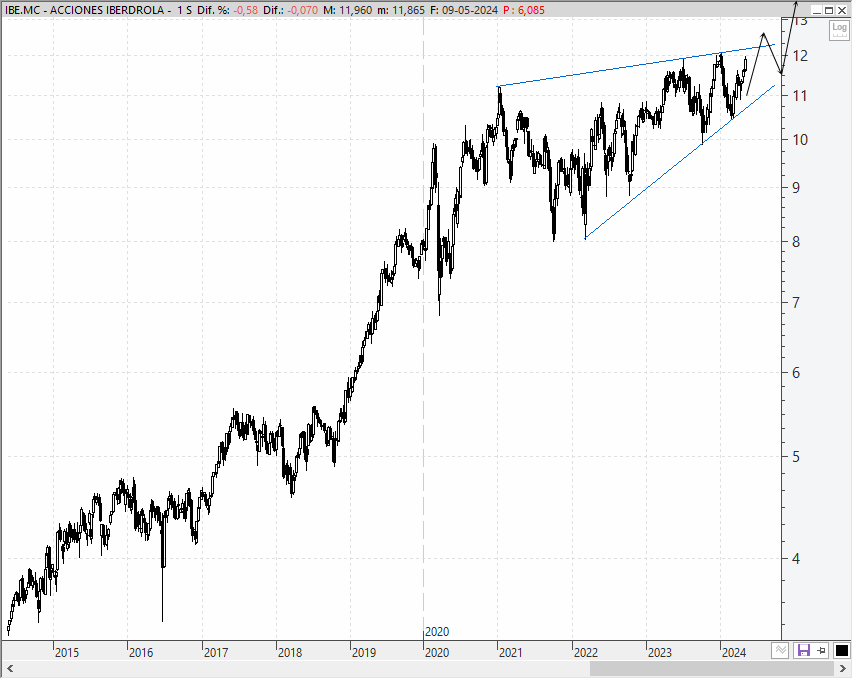Viewport: 853px width, 679px height.
Task: Click the price level 4 on scale
Action: 796,558
